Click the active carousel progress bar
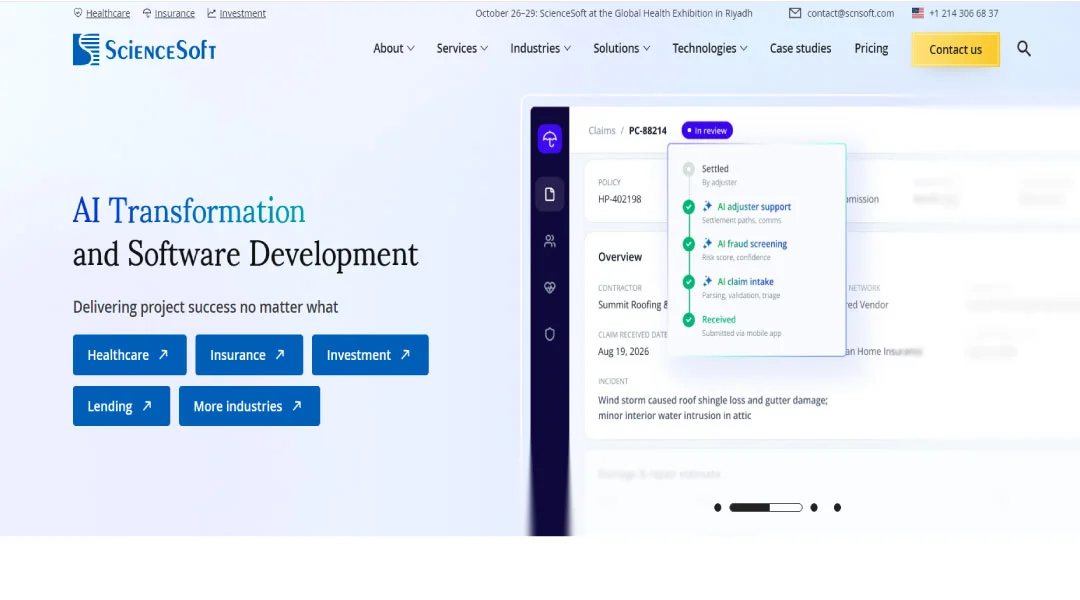This screenshot has height=600, width=1080. pyautogui.click(x=766, y=508)
